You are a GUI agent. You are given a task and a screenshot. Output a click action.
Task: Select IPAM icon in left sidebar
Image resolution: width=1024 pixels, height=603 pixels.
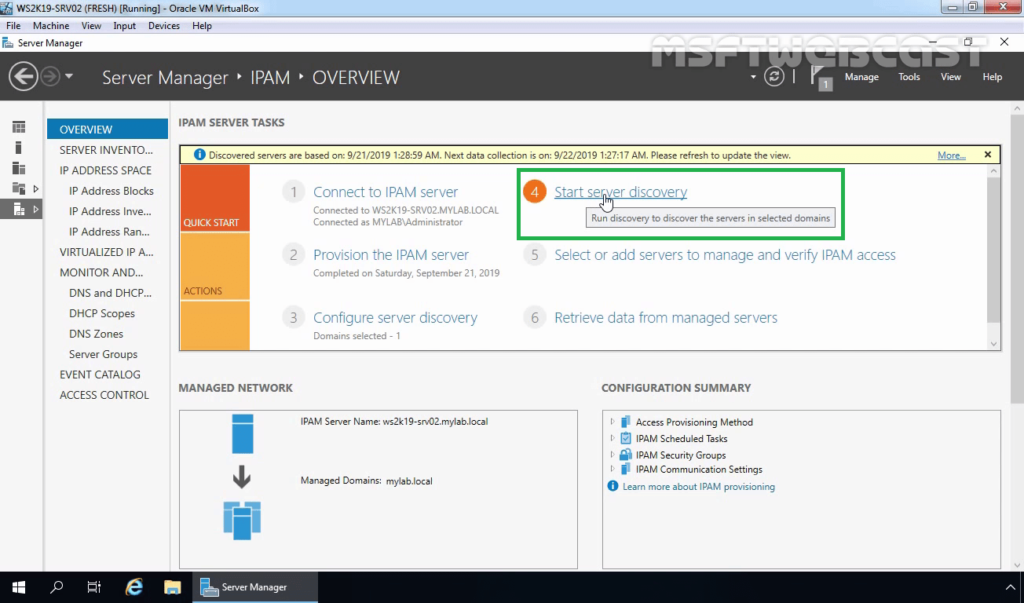19,209
